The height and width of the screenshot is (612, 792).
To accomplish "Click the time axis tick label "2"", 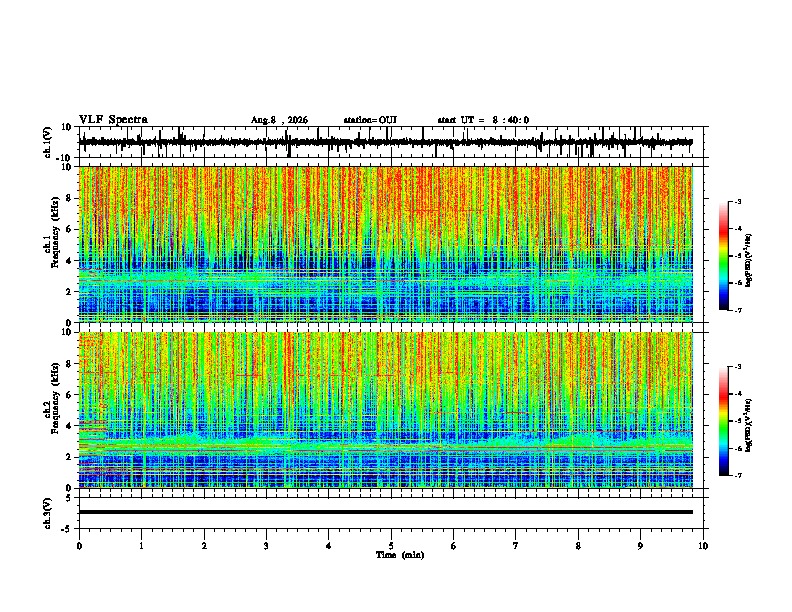I will click(204, 546).
